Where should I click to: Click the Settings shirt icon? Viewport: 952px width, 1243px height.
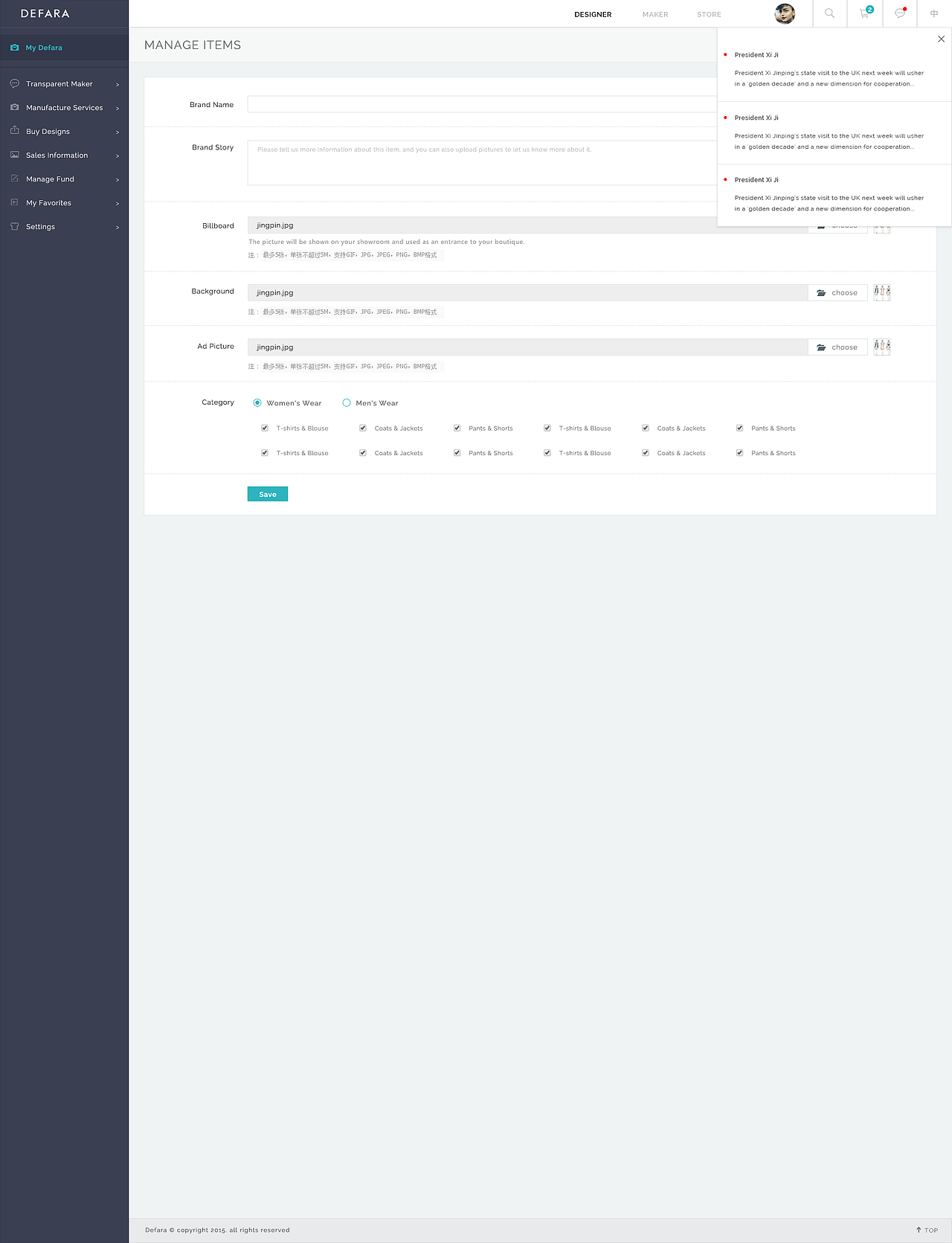coord(15,226)
